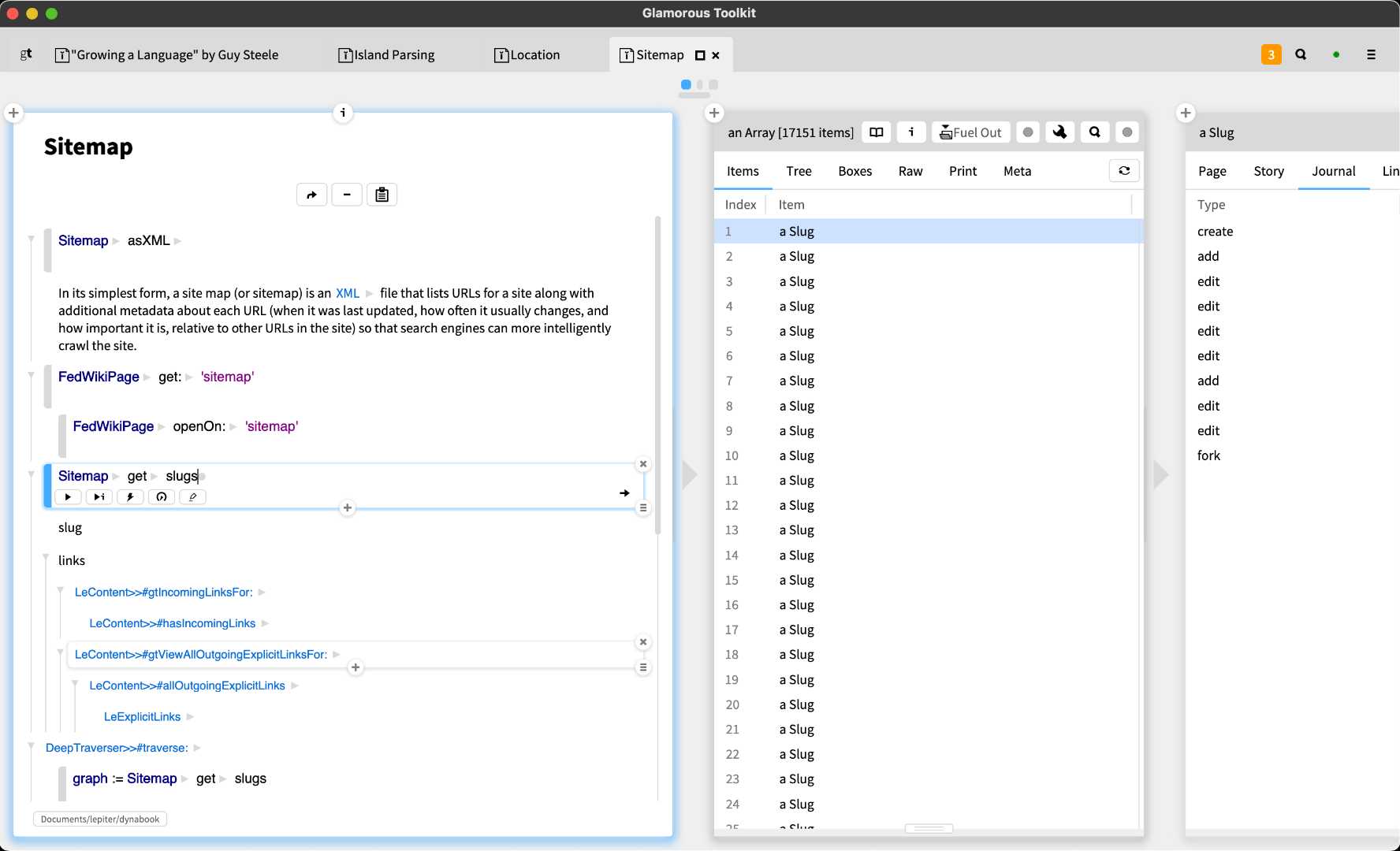This screenshot has width=1400, height=851.
Task: Open the hamburger menu in top bar
Action: point(1371,54)
